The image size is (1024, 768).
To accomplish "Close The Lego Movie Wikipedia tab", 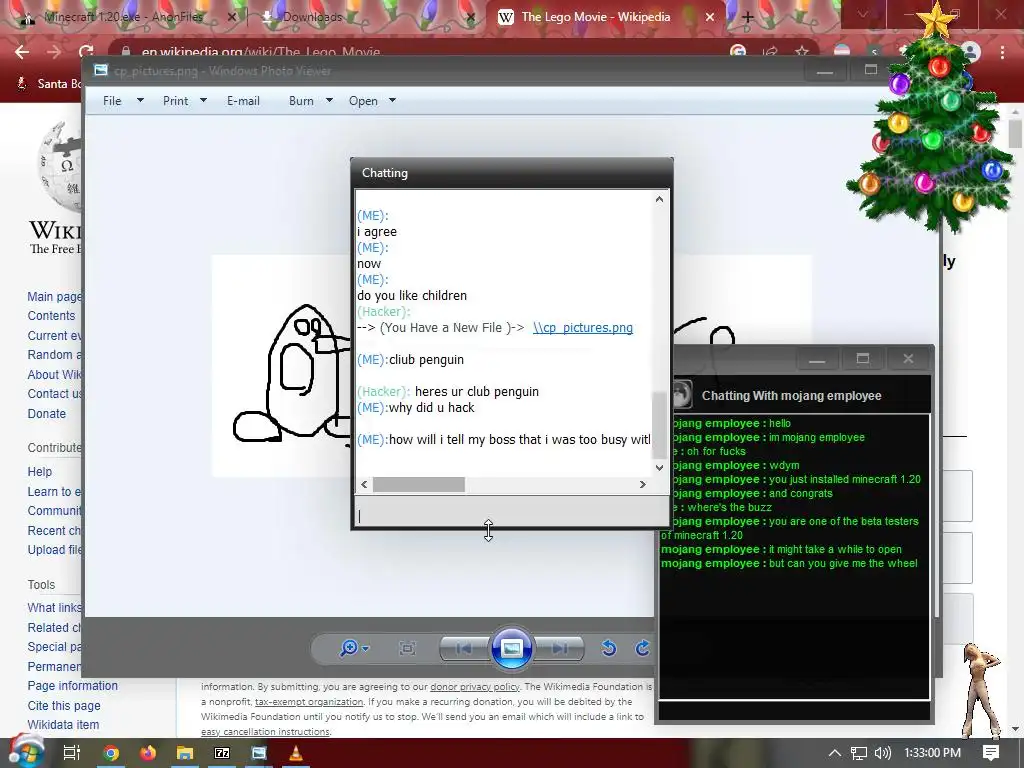I will point(710,18).
